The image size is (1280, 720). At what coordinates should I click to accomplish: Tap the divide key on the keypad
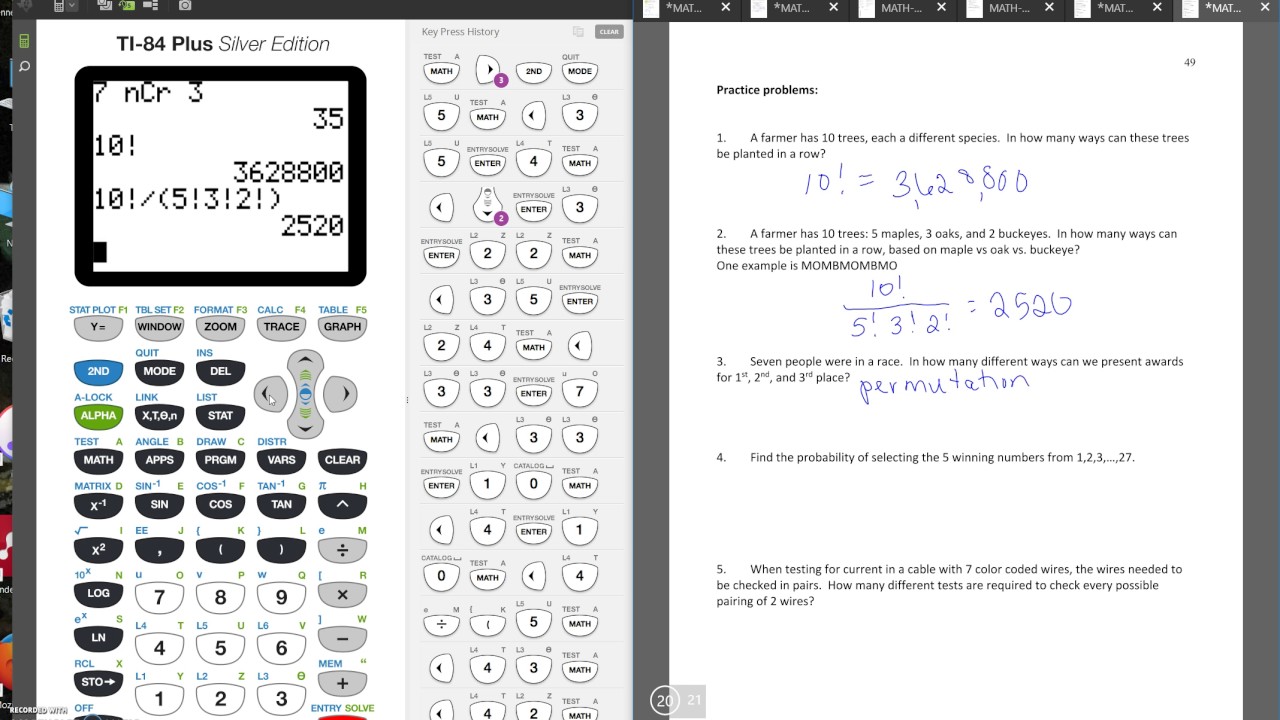click(x=342, y=550)
